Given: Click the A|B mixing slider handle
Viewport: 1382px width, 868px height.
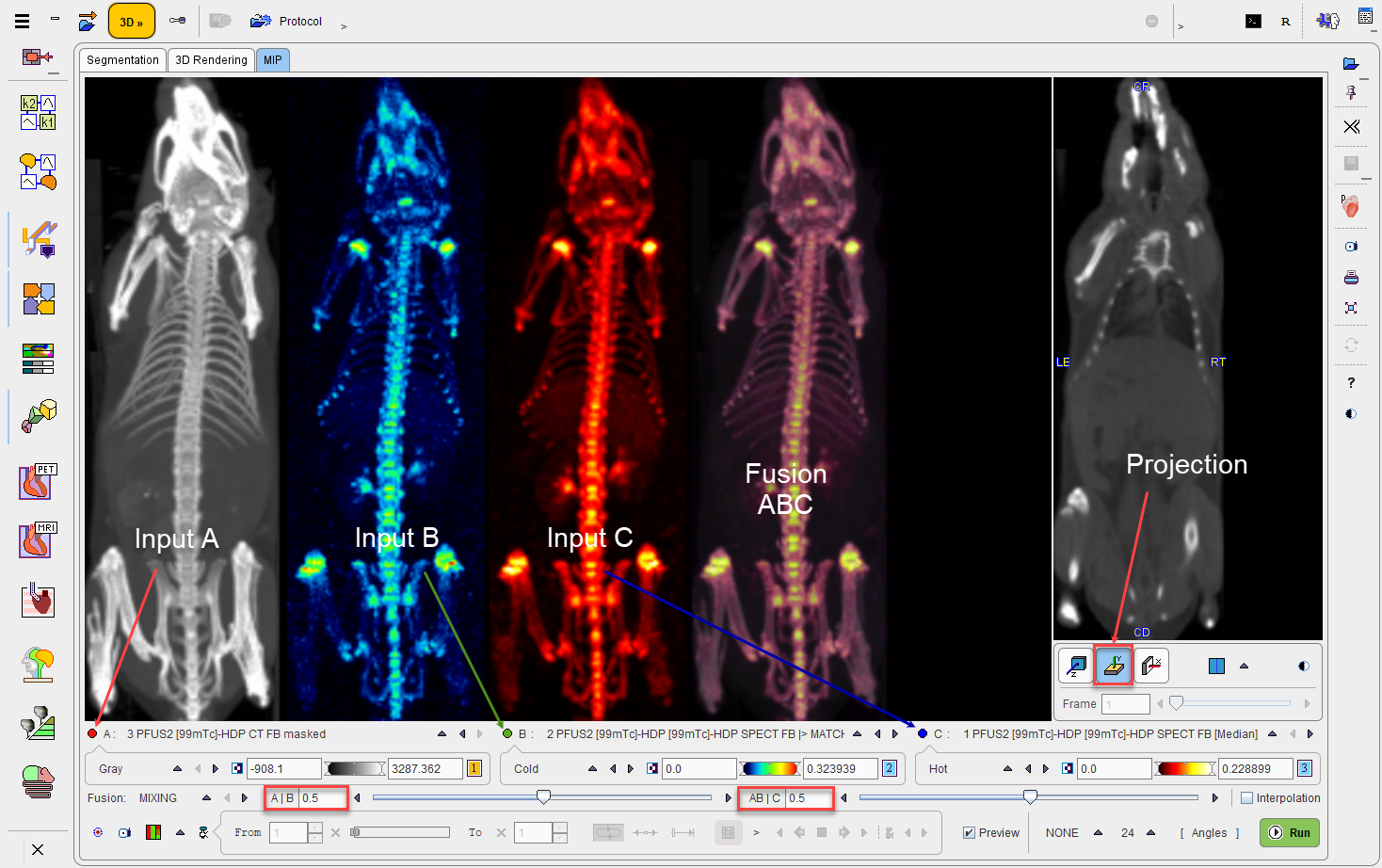Looking at the screenshot, I should (x=543, y=797).
